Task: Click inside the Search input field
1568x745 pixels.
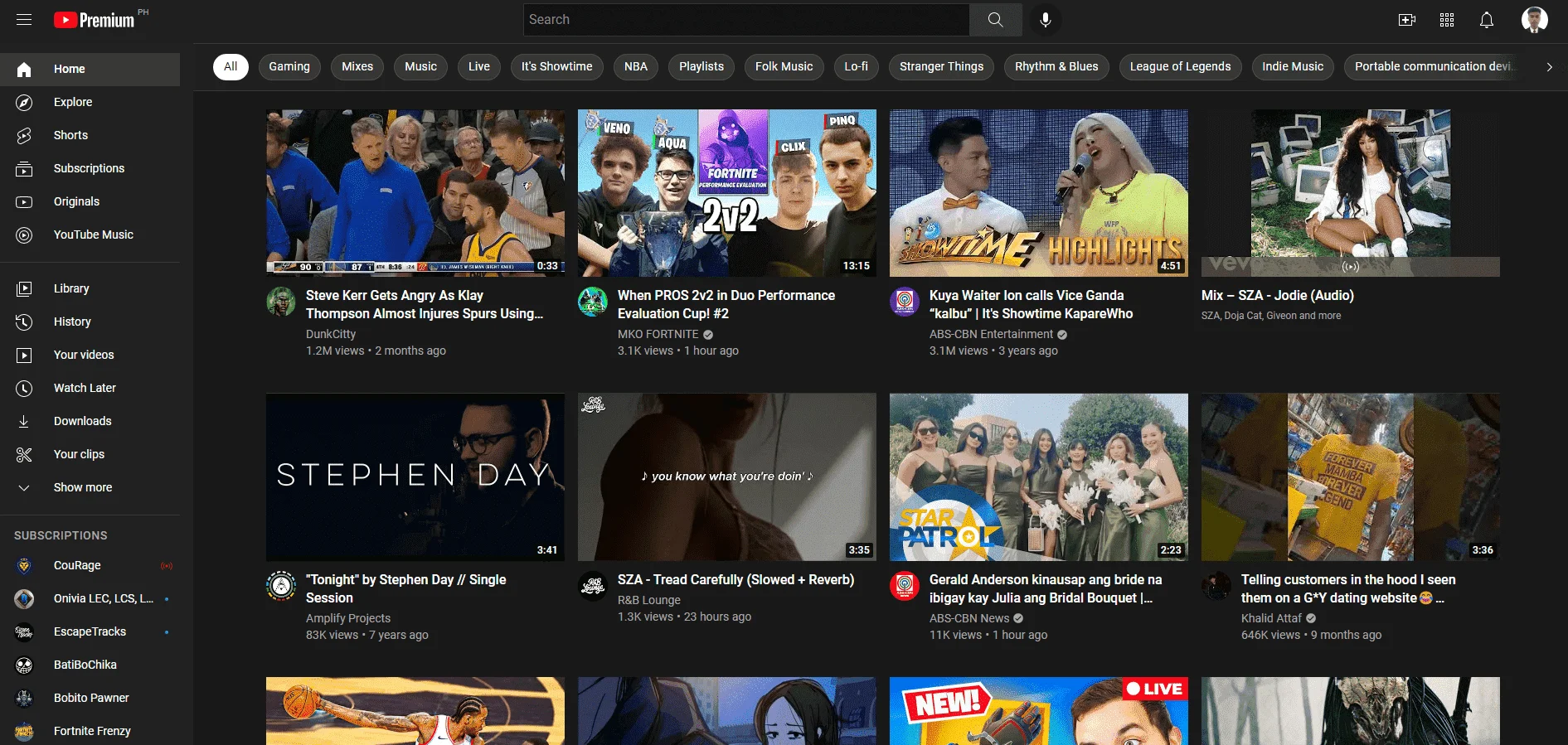Action: click(x=746, y=20)
